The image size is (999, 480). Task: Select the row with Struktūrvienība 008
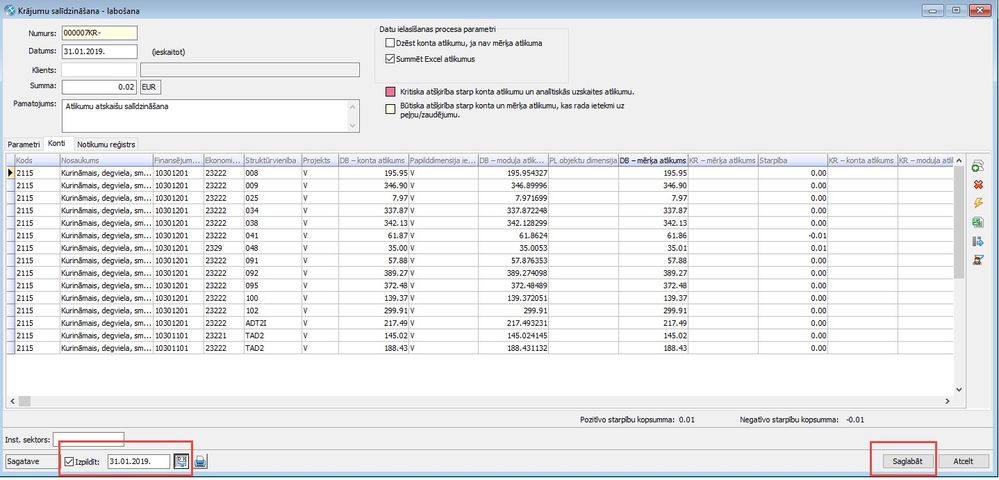[x=480, y=172]
